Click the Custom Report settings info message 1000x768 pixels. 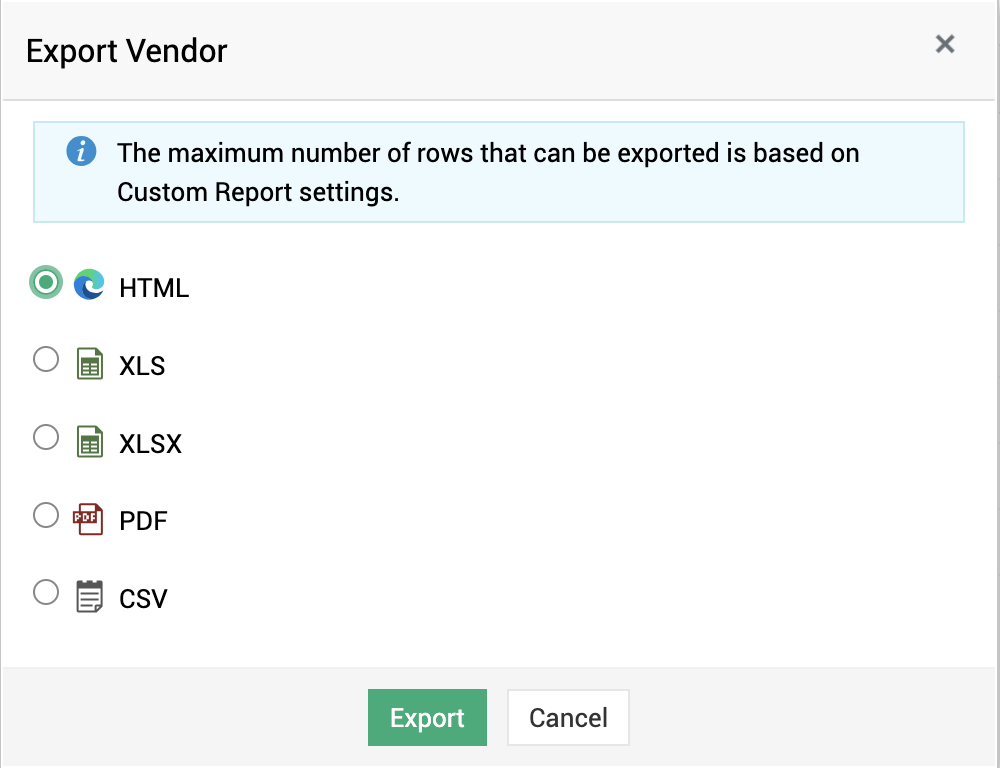click(x=488, y=172)
